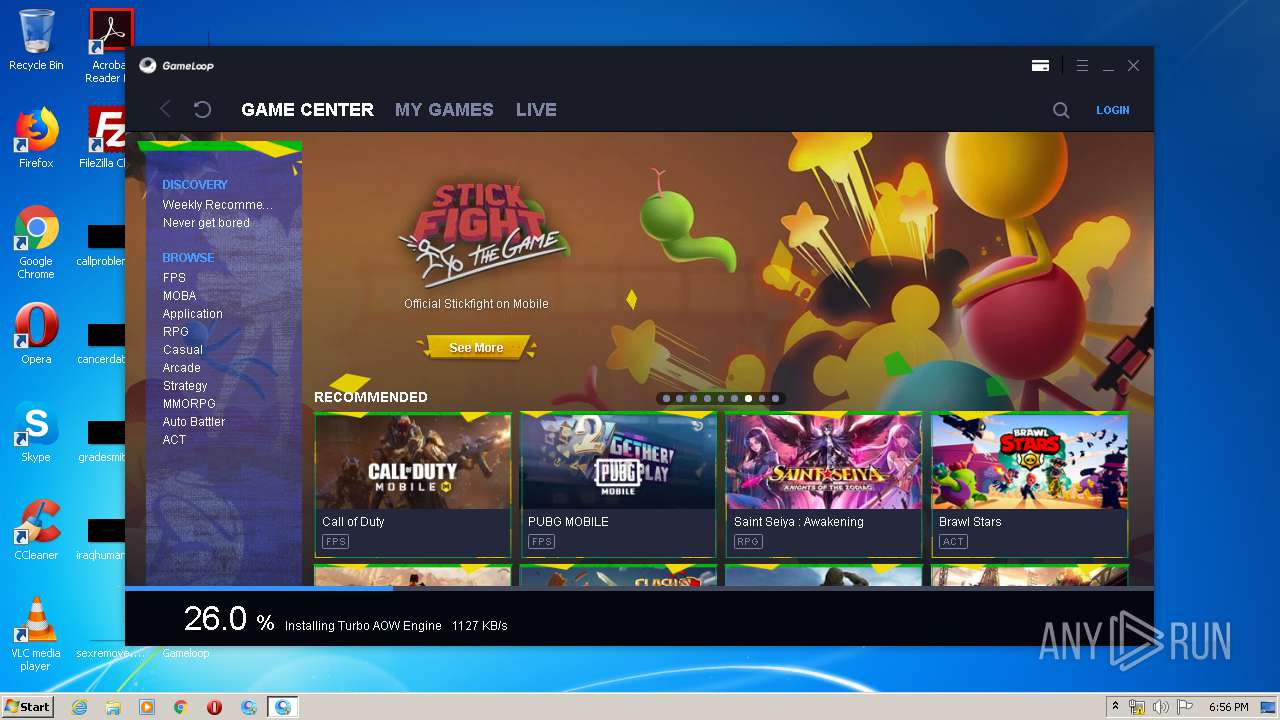Browse the MMORPG category
This screenshot has width=1280, height=720.
click(x=189, y=404)
